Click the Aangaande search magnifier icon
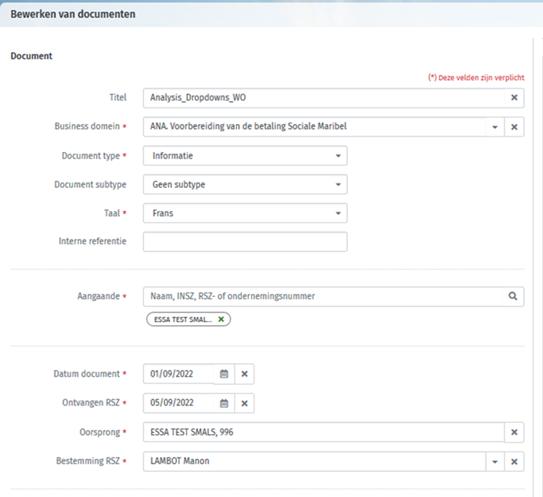The image size is (543, 497). [513, 296]
